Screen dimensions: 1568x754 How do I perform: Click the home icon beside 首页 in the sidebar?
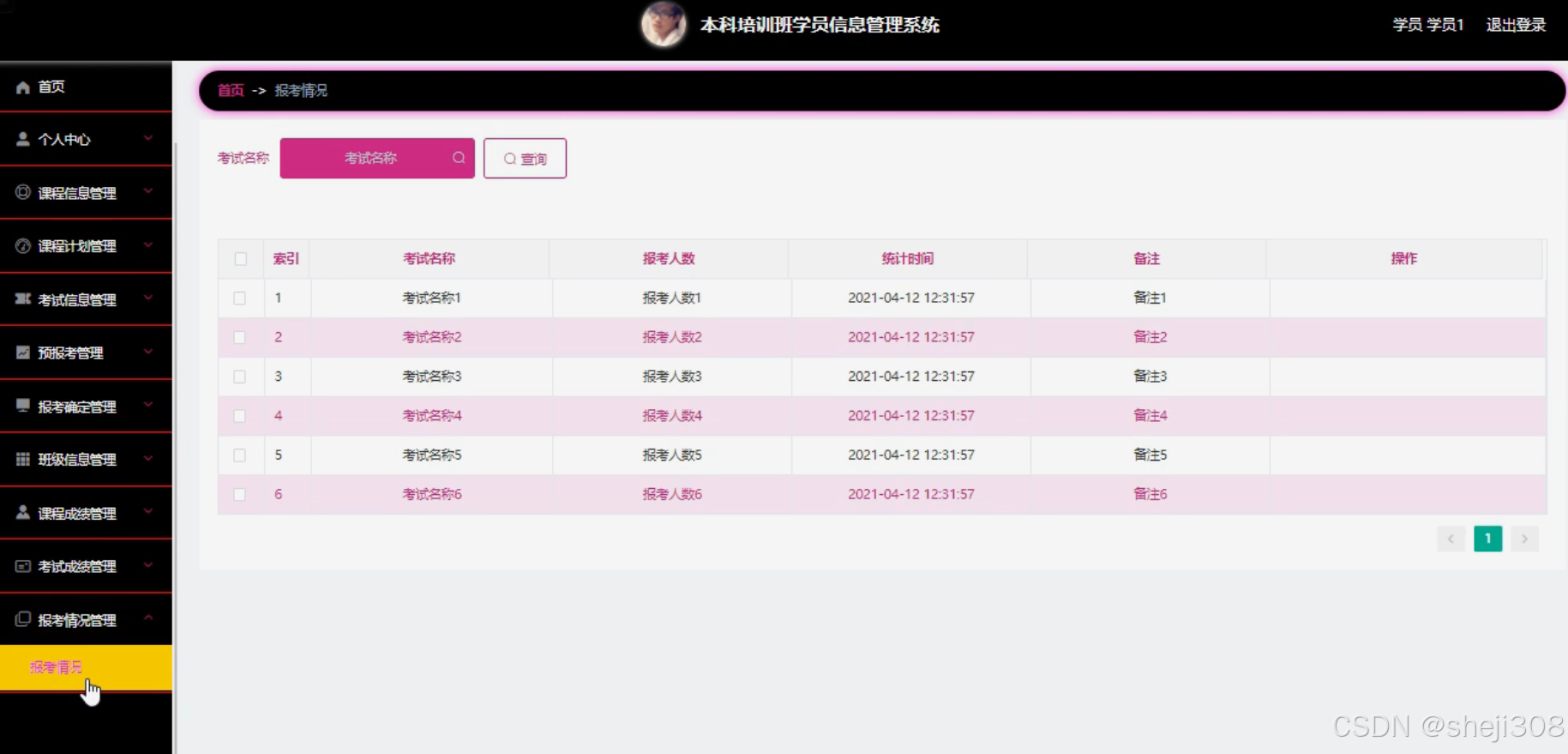click(x=23, y=87)
